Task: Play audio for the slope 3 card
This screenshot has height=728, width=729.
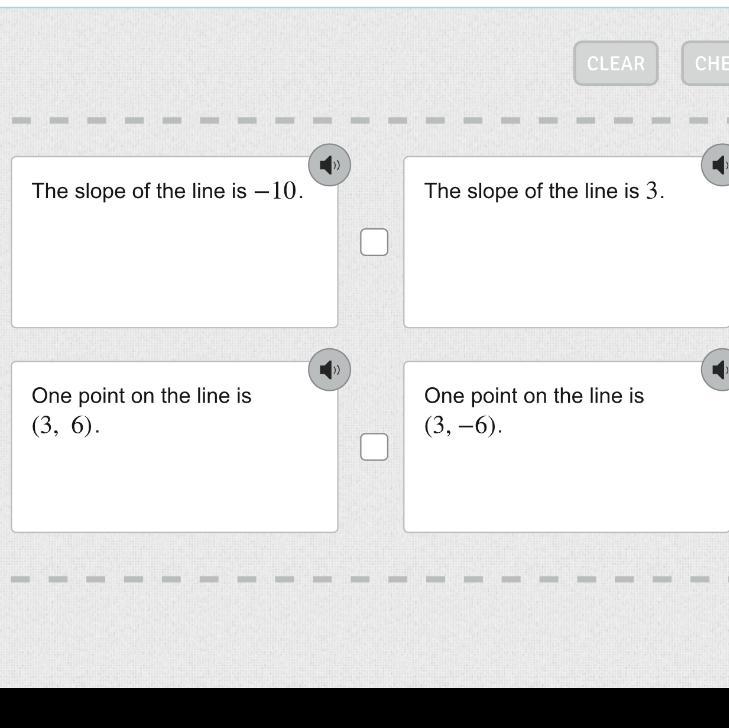Action: [x=719, y=164]
